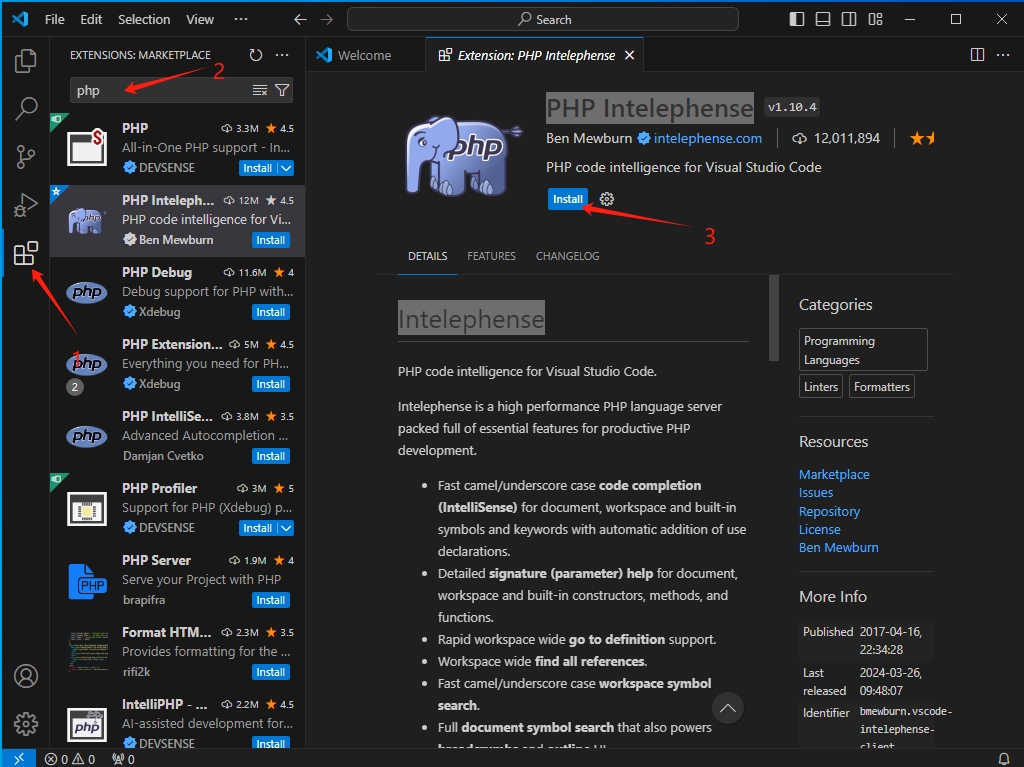Clear the extensions search results
This screenshot has width=1024, height=767.
pos(260,90)
